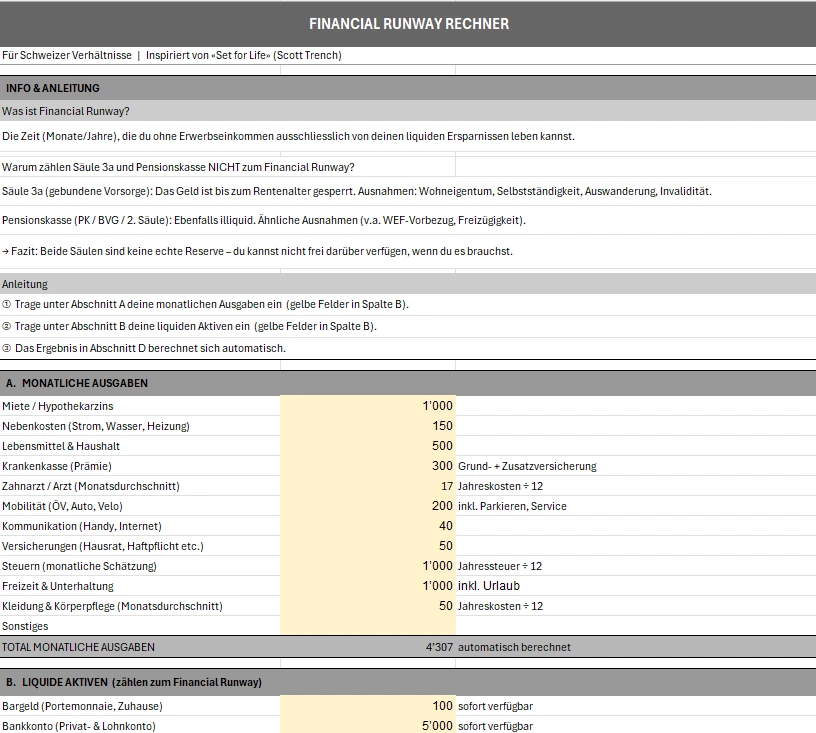Viewport: 816px width, 733px height.
Task: Click the 'TOTAL MONATLICHE AUSGABEN' label
Action: click(78, 647)
